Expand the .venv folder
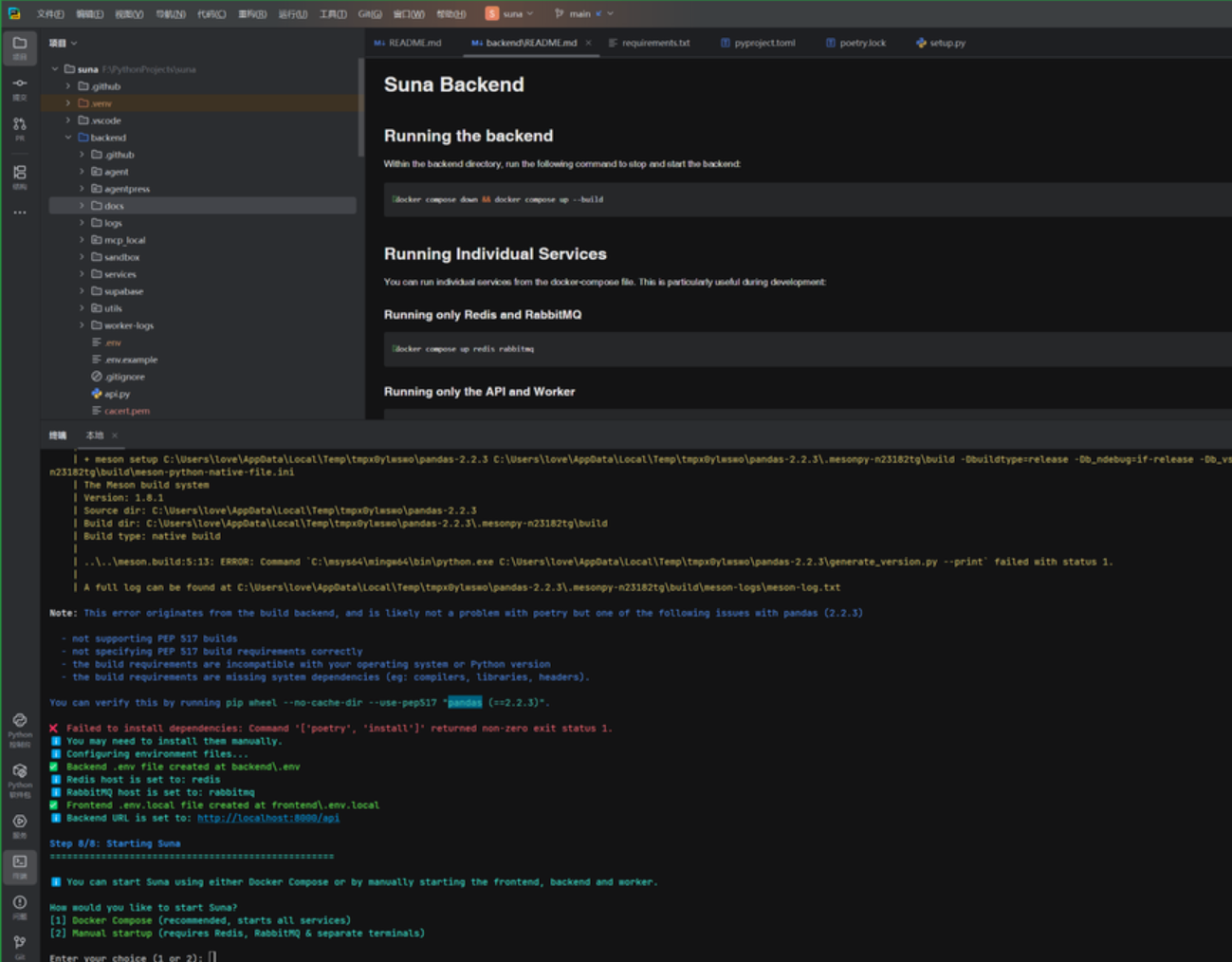1232x962 pixels. pos(68,103)
